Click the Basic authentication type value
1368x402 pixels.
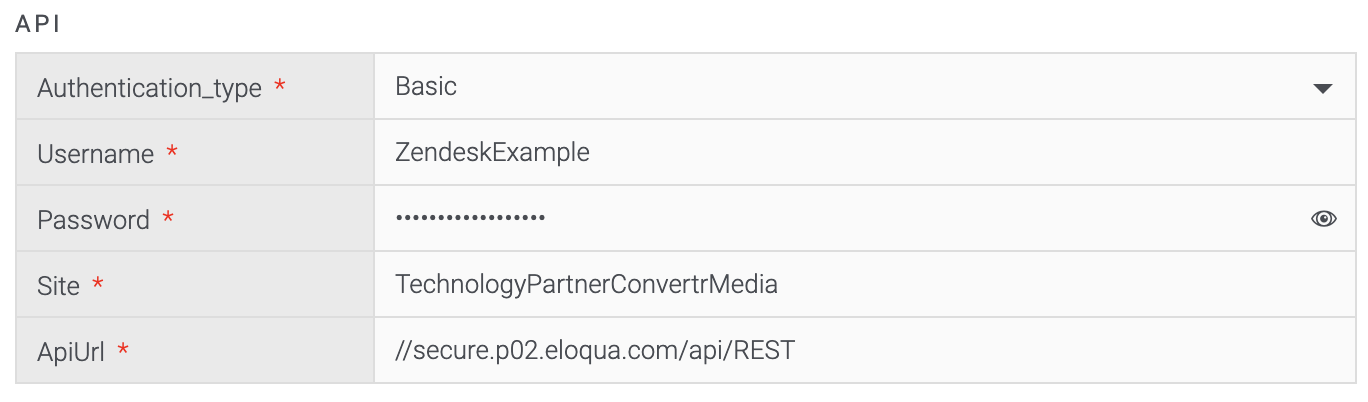426,86
